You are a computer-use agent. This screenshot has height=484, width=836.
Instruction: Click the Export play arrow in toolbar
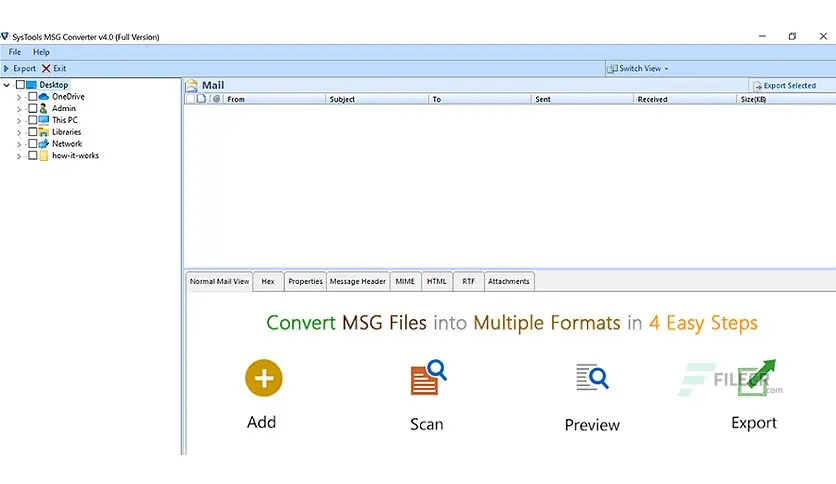pos(6,68)
